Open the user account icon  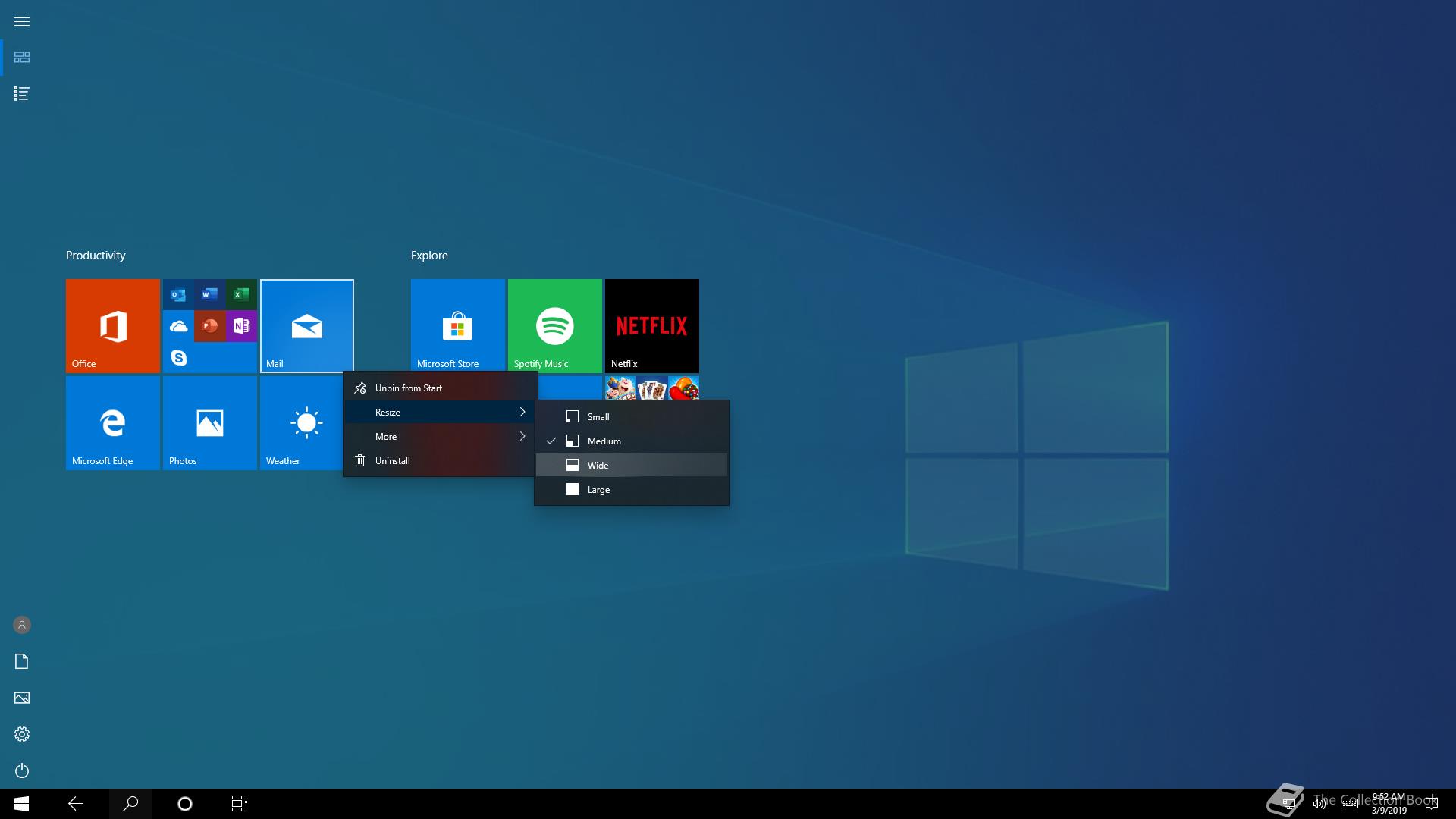[x=22, y=625]
